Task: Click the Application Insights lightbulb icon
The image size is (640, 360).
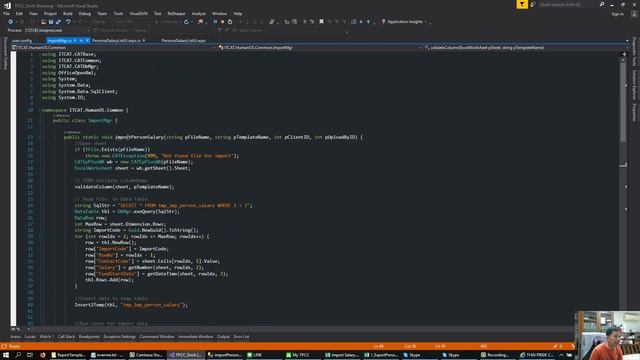Action: pyautogui.click(x=383, y=22)
